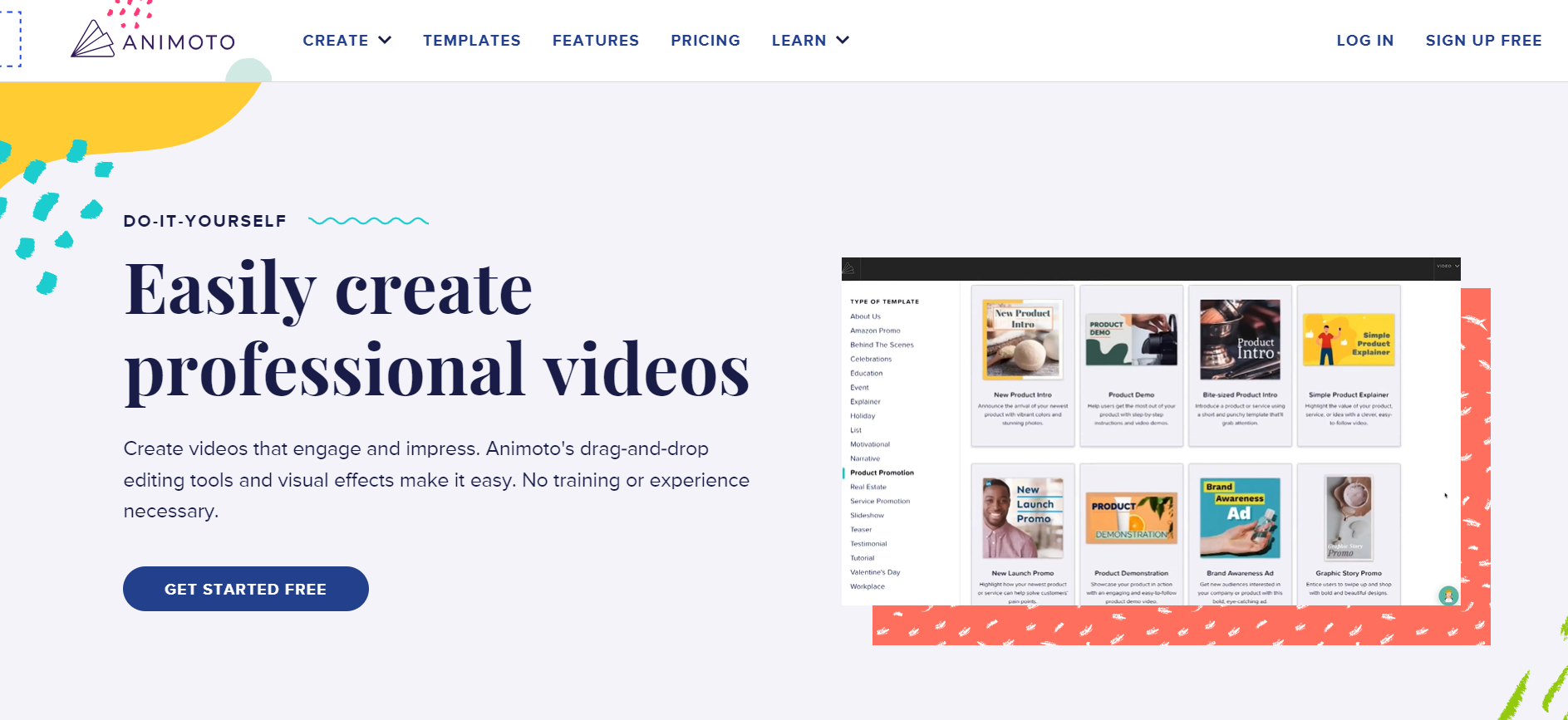Select Holiday in the template list
The width and height of the screenshot is (1568, 720).
point(863,415)
